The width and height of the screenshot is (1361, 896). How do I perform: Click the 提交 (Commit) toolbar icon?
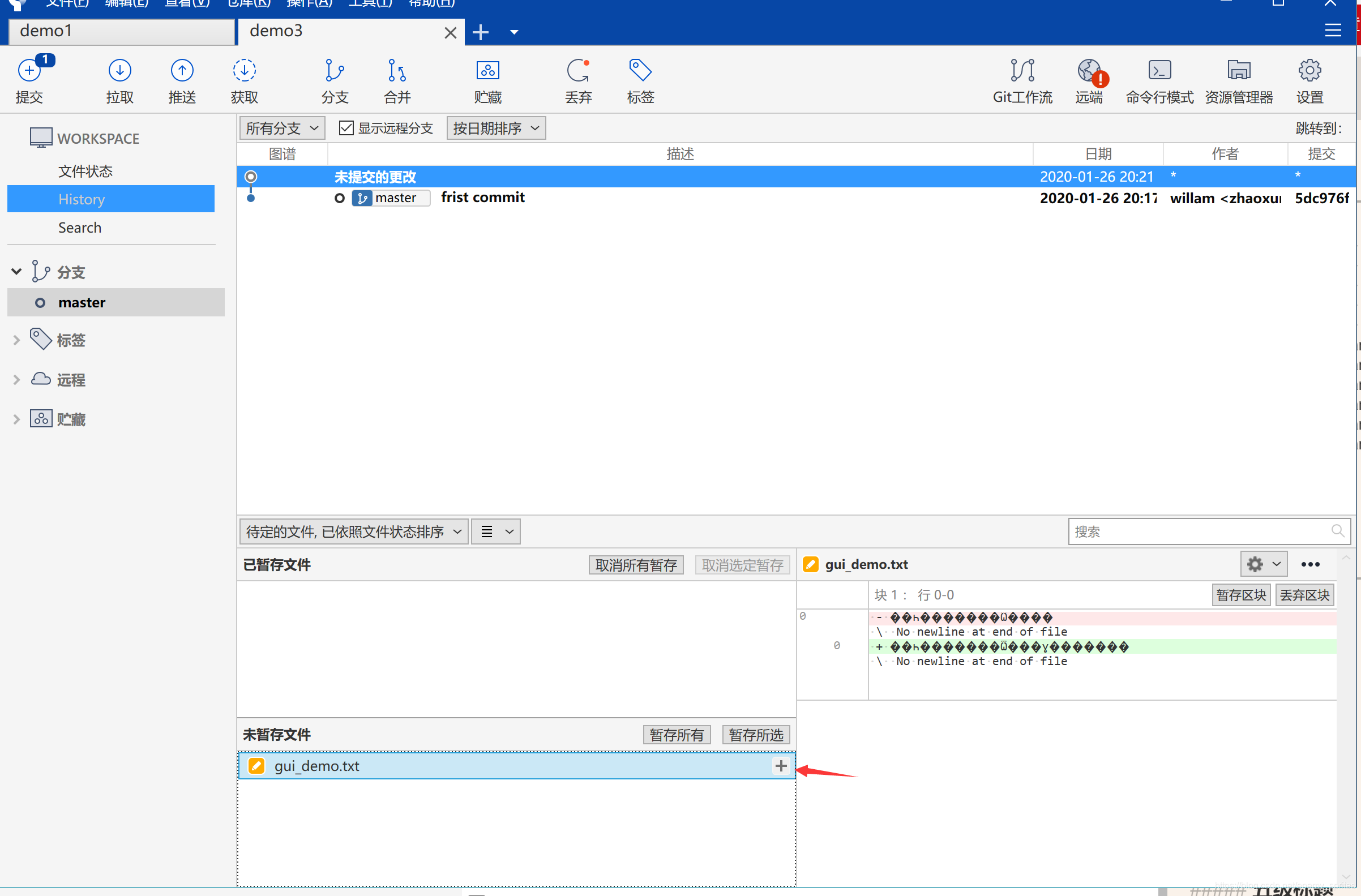pos(29,71)
